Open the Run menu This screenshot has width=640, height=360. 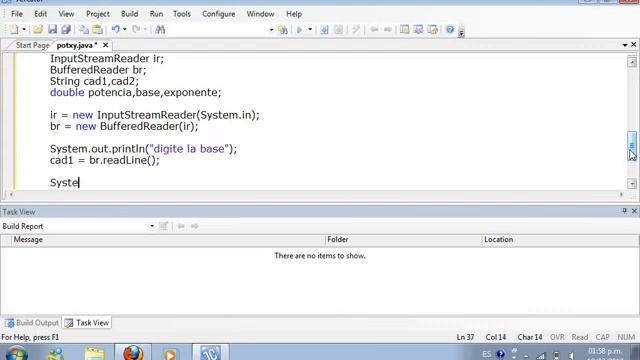tap(156, 14)
